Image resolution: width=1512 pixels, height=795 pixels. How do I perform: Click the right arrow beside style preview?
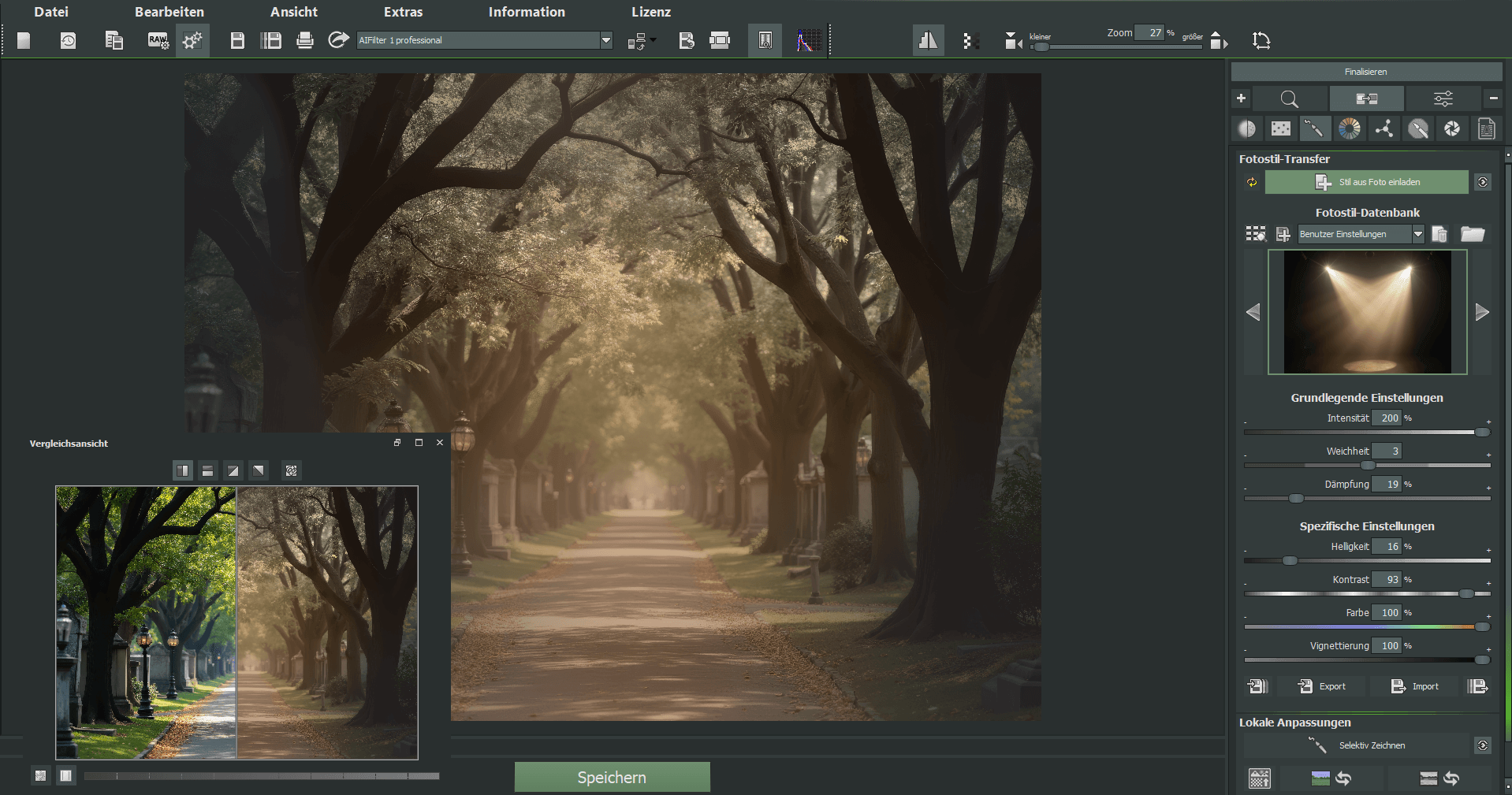tap(1482, 312)
